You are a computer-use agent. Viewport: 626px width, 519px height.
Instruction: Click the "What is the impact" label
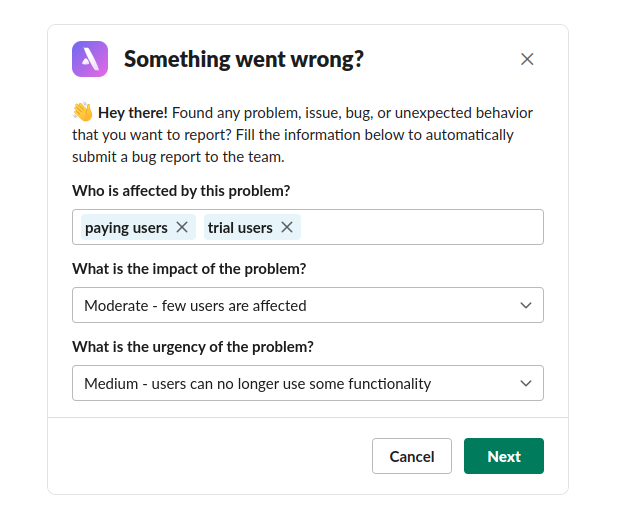click(x=189, y=269)
